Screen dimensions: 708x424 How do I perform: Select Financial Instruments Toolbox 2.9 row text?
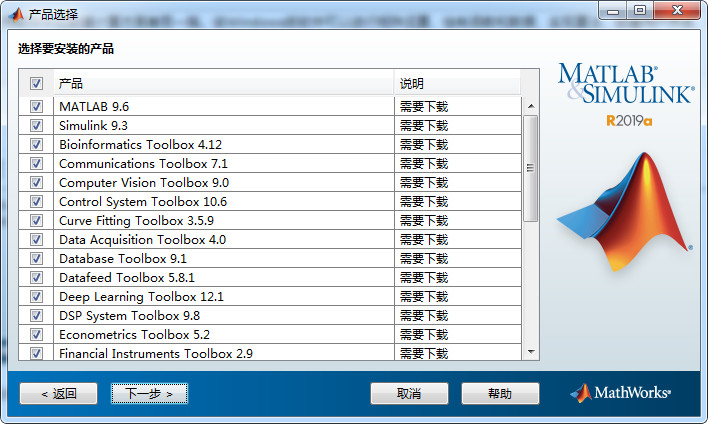[x=156, y=353]
